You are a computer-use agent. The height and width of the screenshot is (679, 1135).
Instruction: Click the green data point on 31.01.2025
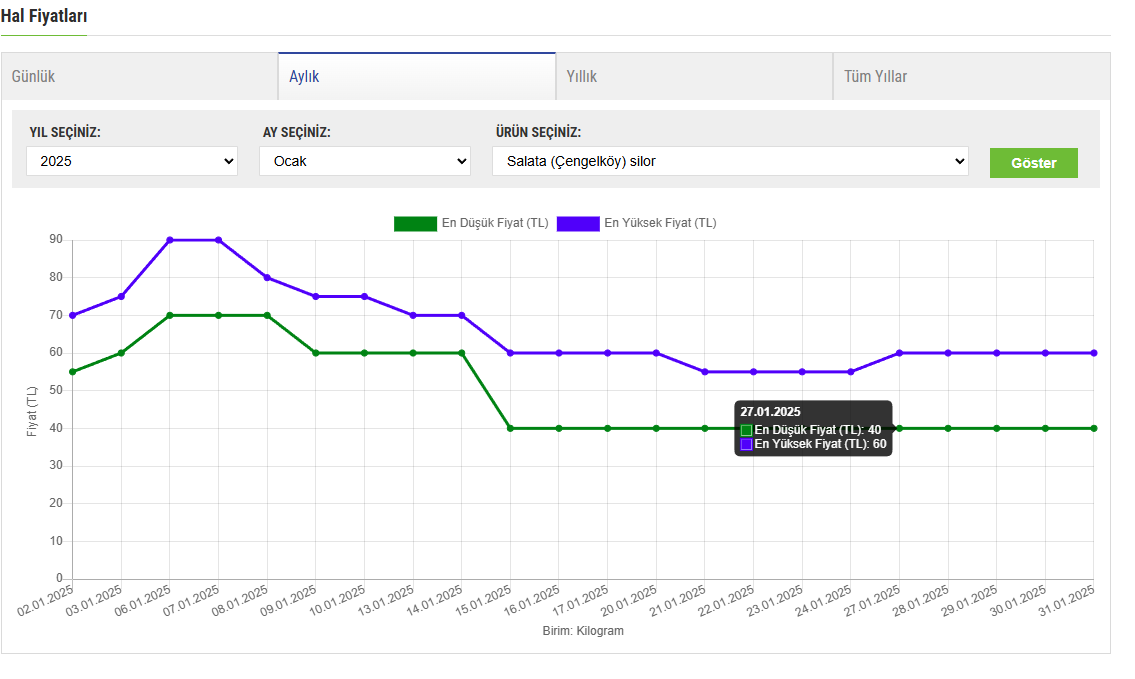(1094, 428)
